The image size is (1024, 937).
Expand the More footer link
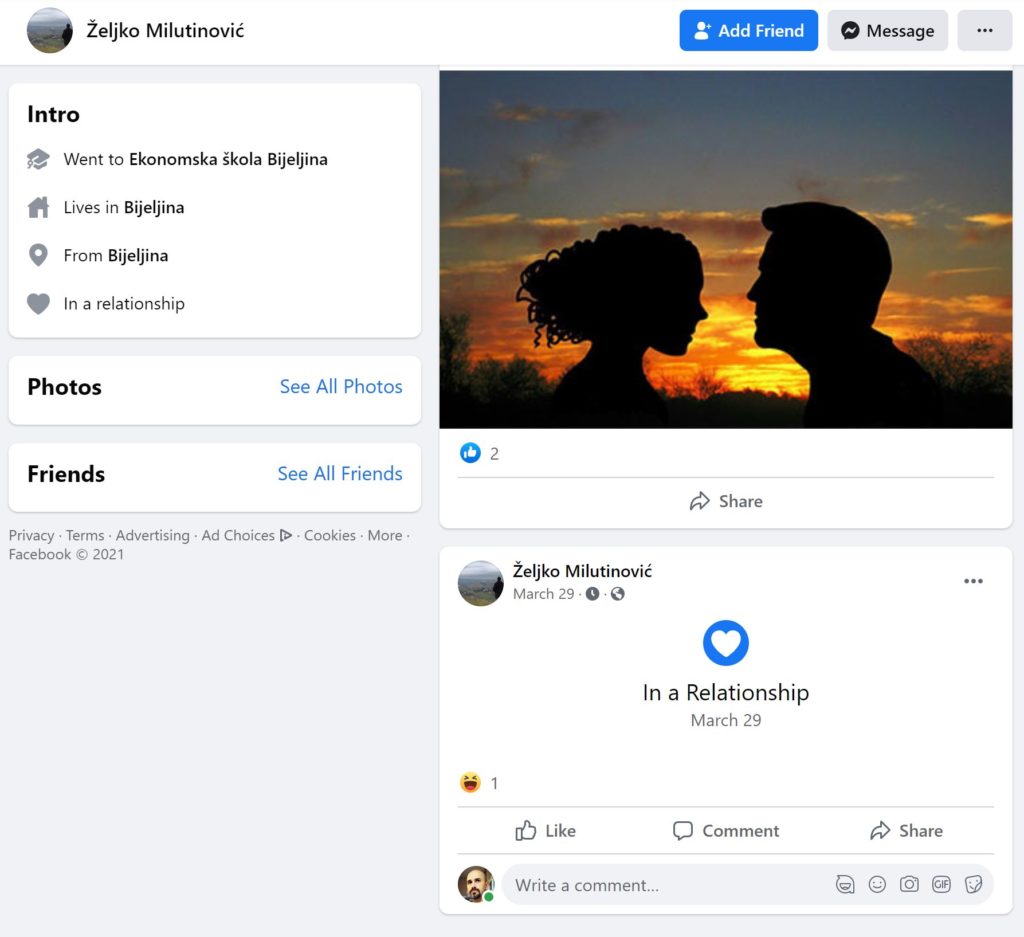(384, 535)
